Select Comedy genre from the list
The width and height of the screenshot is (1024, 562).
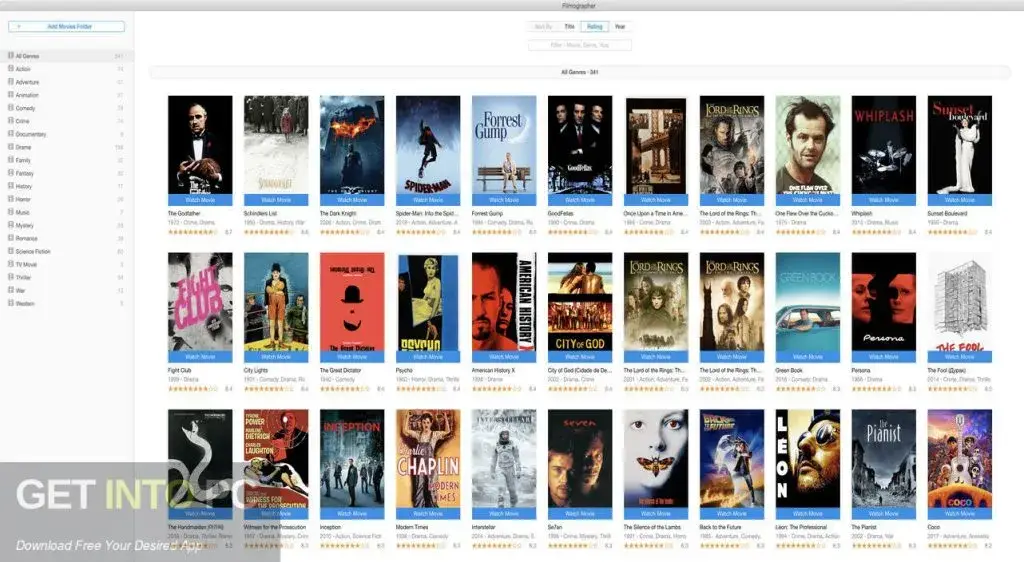click(26, 108)
